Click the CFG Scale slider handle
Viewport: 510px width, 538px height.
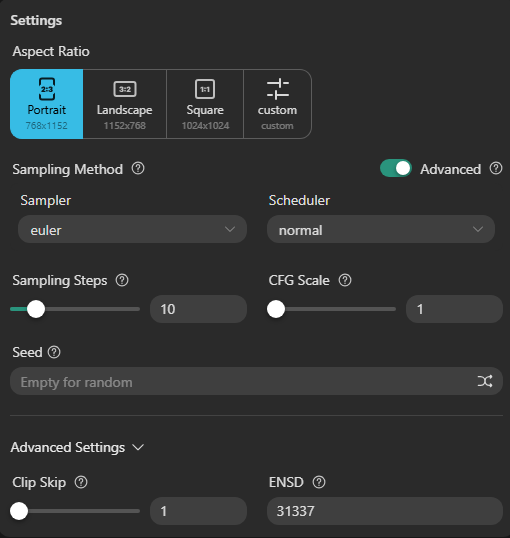(x=276, y=309)
